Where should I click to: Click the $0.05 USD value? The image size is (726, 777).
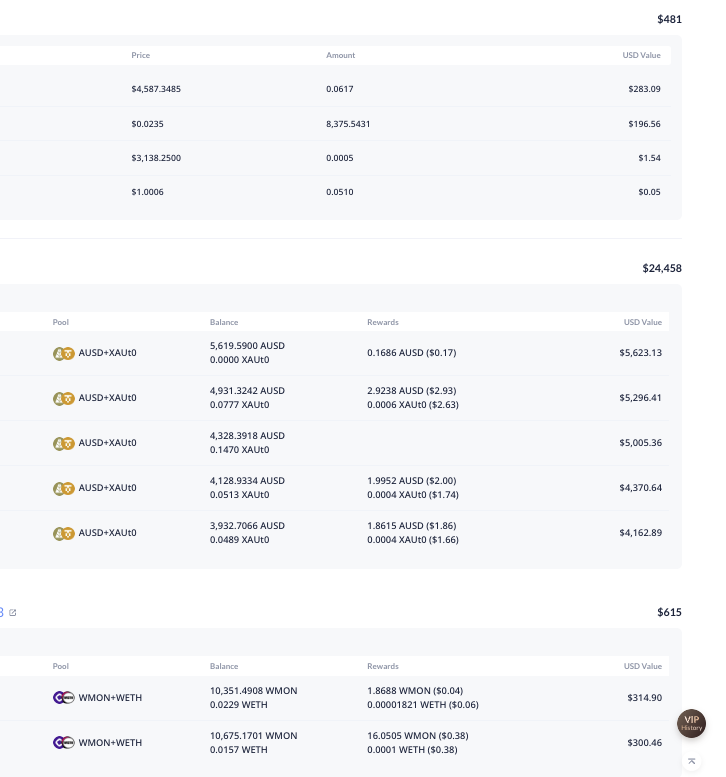pos(649,192)
